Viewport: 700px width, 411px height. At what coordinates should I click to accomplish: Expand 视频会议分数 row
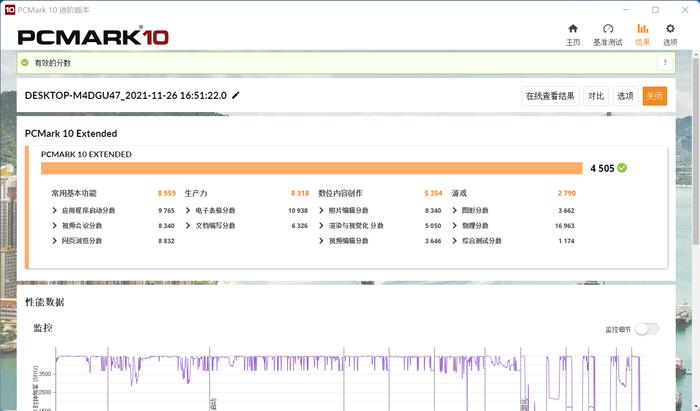tap(54, 225)
